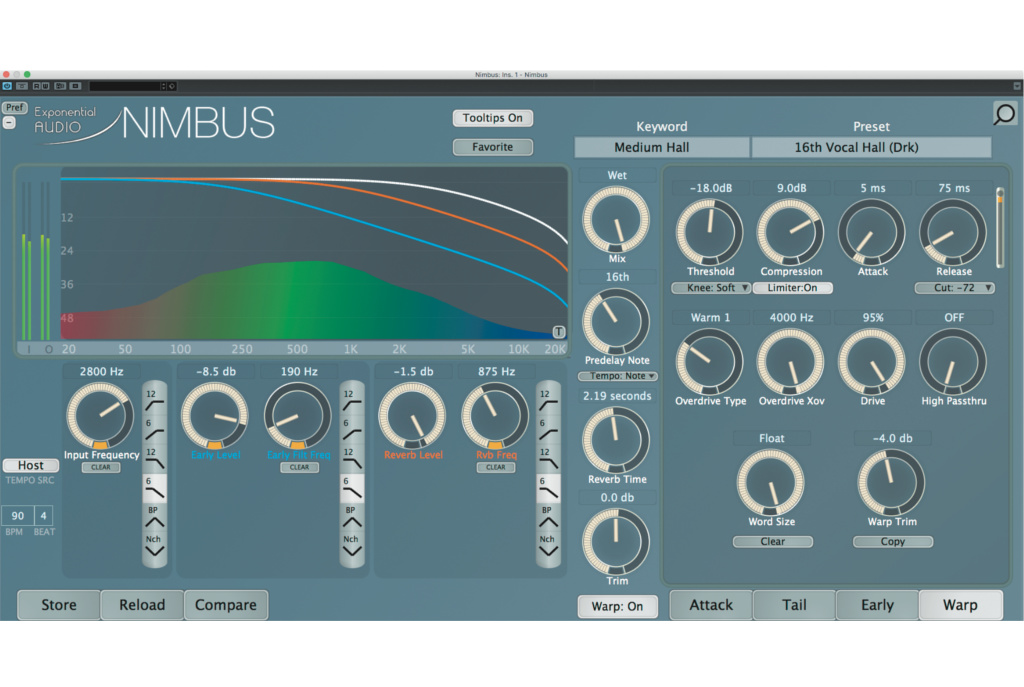Click the small T icon on the EQ graph
The width and height of the screenshot is (1024, 687).
[x=558, y=332]
